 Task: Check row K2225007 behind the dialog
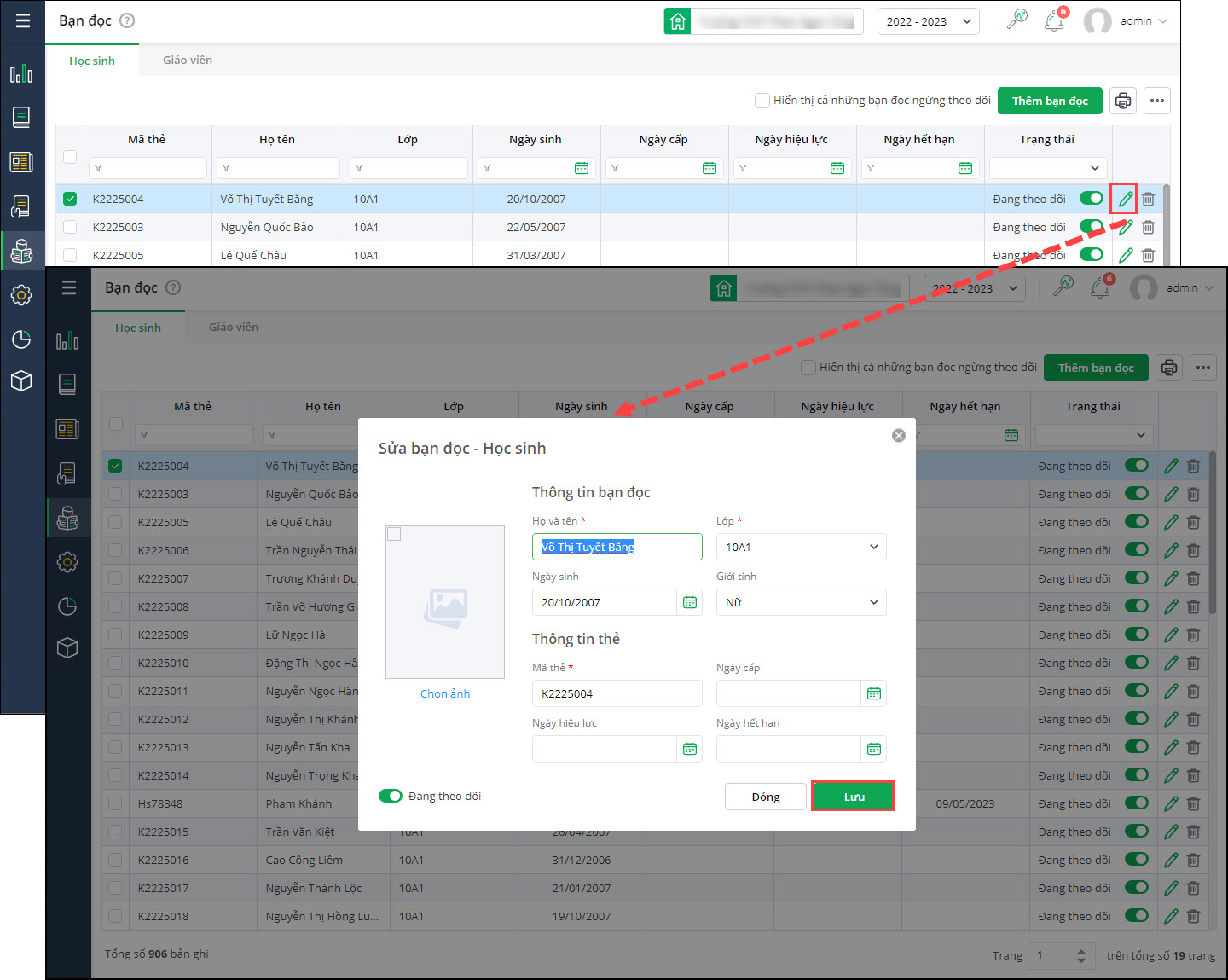click(x=115, y=578)
